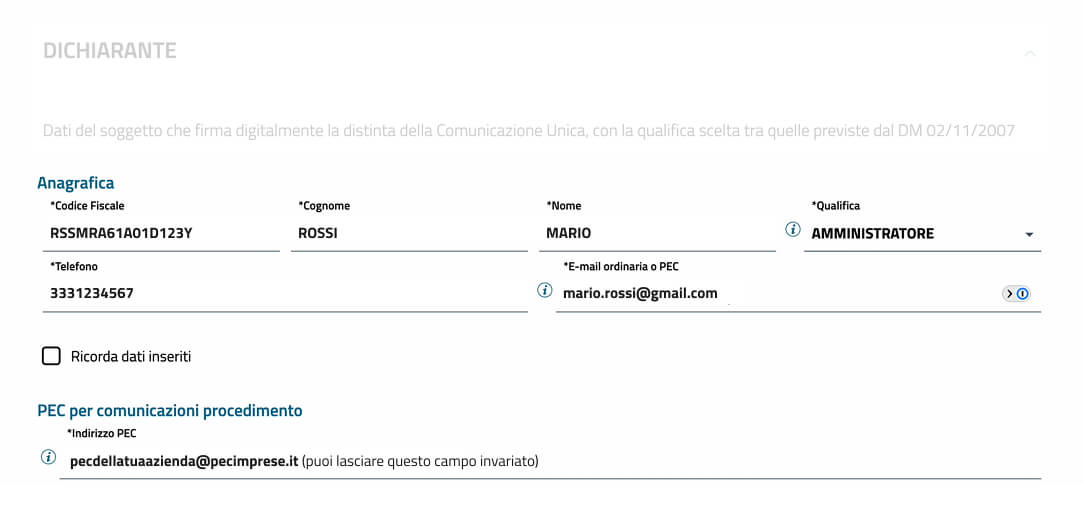Enable the Ricorda dati inseriti checkbox
The image size is (1084, 508).
pos(51,356)
